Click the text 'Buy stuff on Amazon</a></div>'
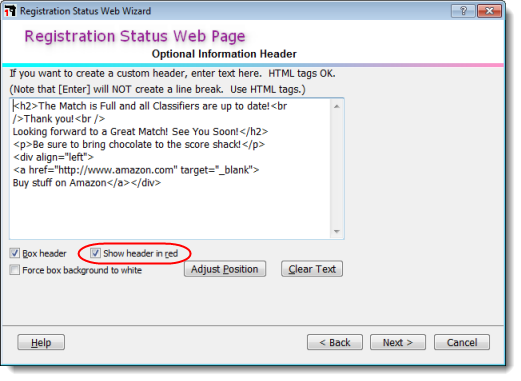The image size is (521, 381). (x=87, y=183)
